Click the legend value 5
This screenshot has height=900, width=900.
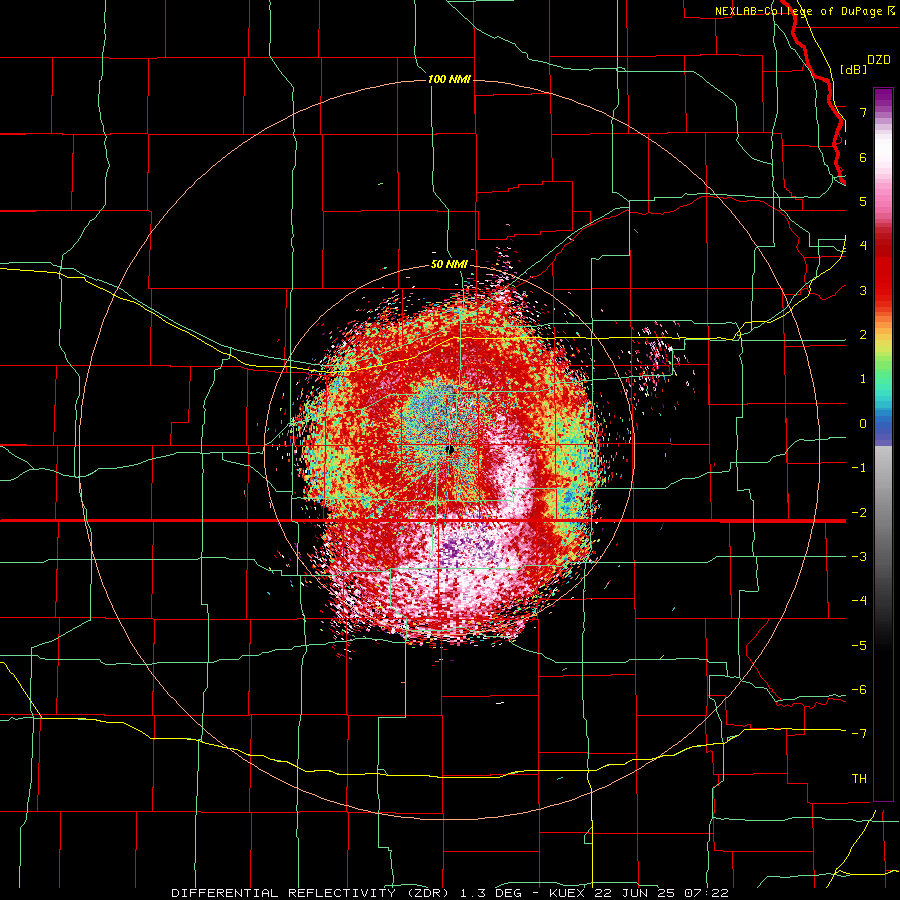click(863, 201)
